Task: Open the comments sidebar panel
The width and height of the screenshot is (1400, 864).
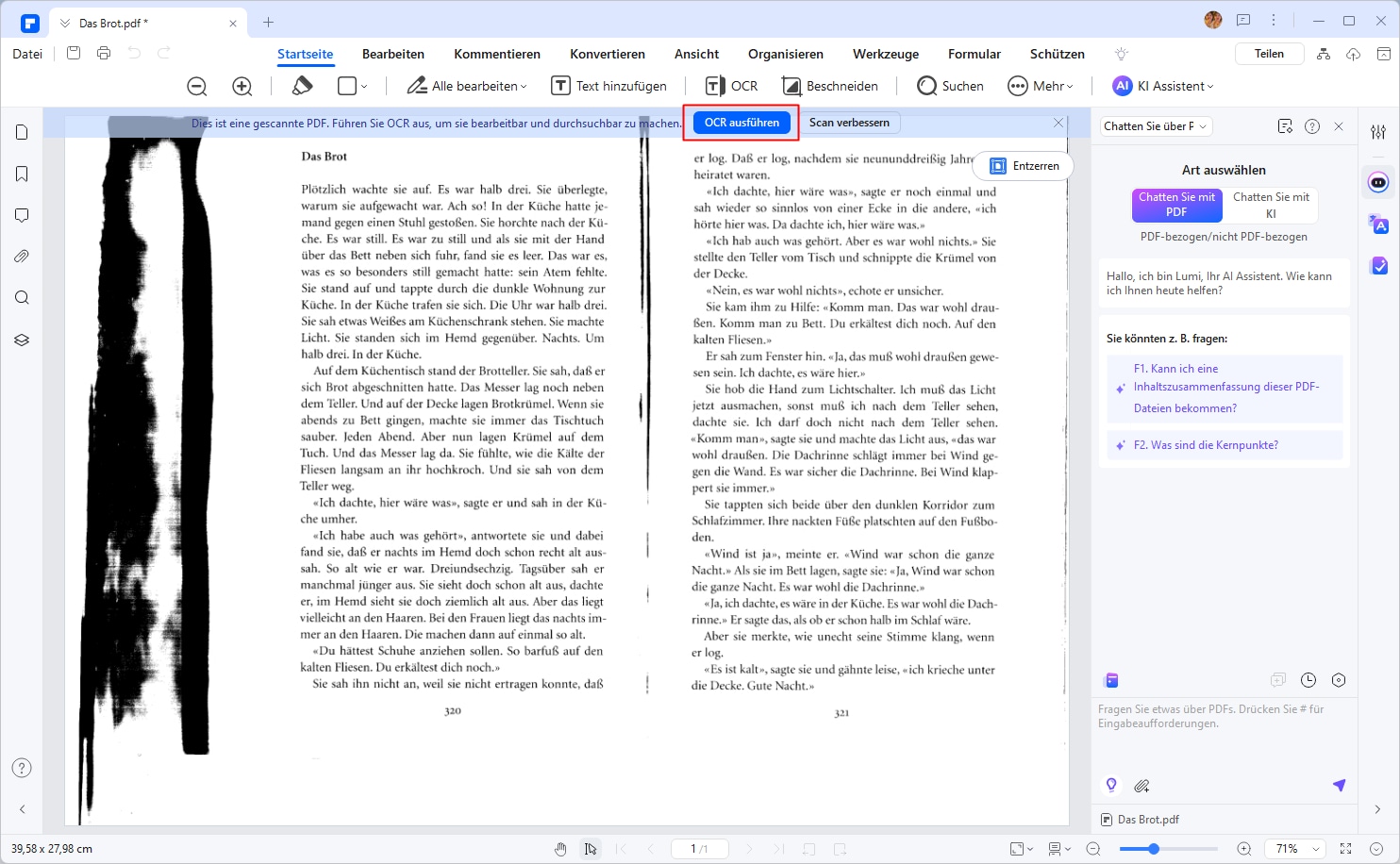Action: [x=22, y=215]
